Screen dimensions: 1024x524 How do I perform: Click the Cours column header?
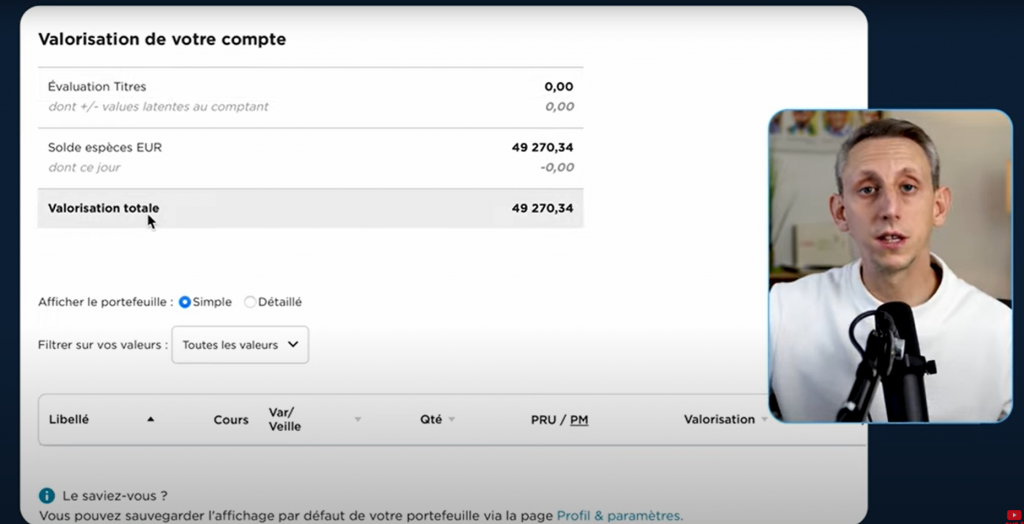[x=231, y=420]
